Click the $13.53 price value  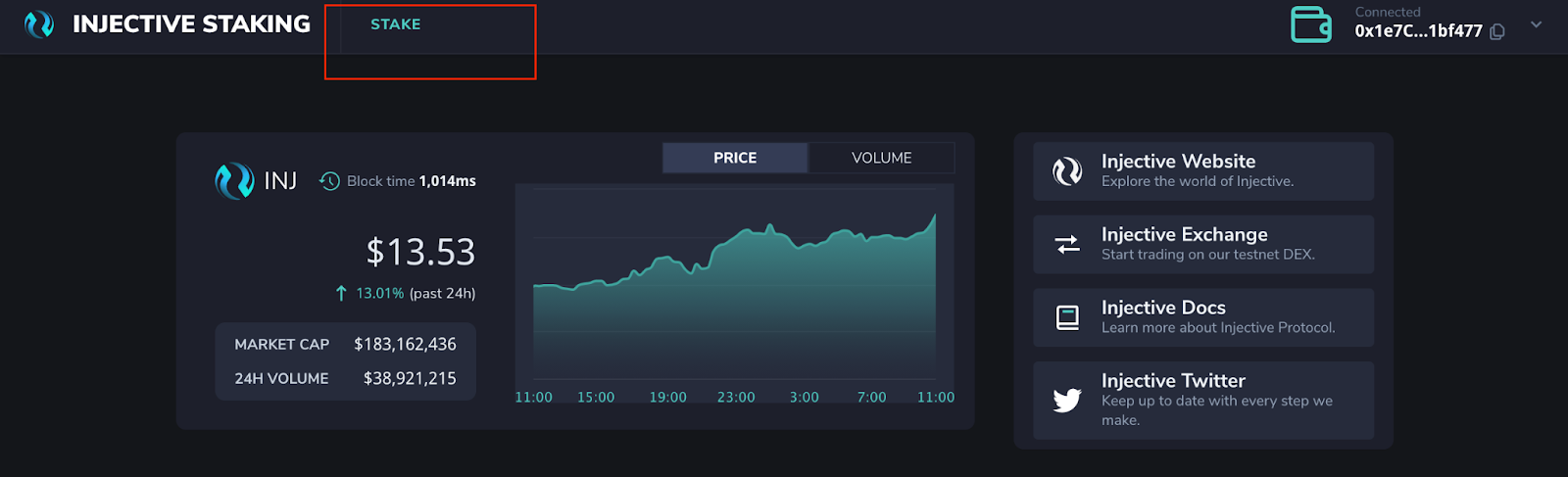click(420, 253)
